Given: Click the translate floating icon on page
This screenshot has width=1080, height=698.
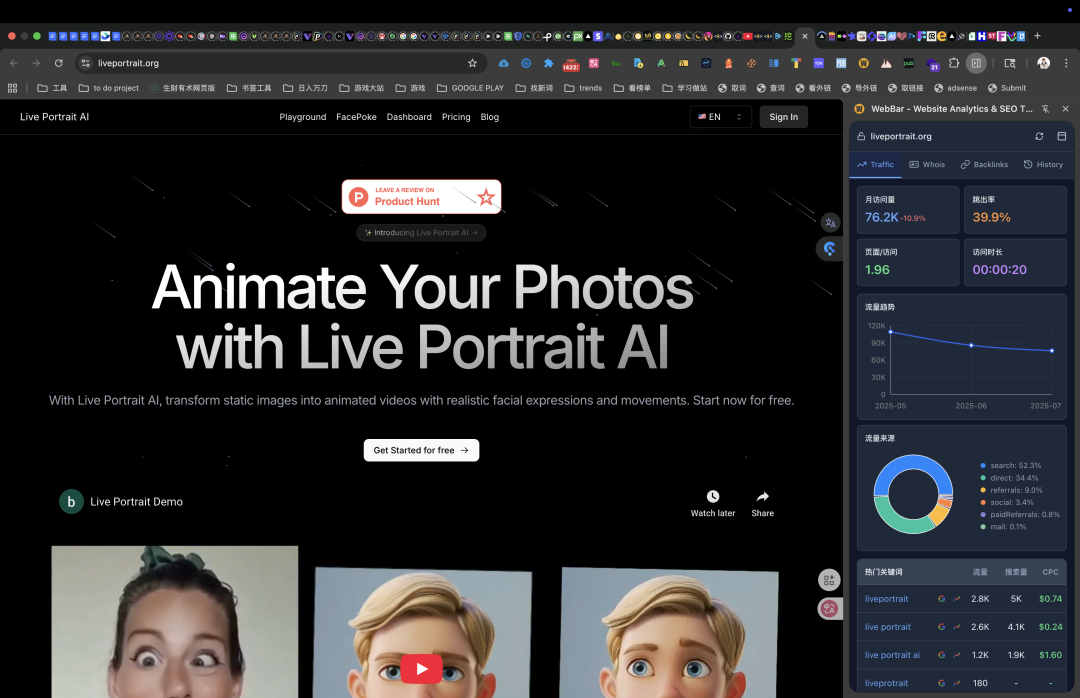Looking at the screenshot, I should coord(830,223).
